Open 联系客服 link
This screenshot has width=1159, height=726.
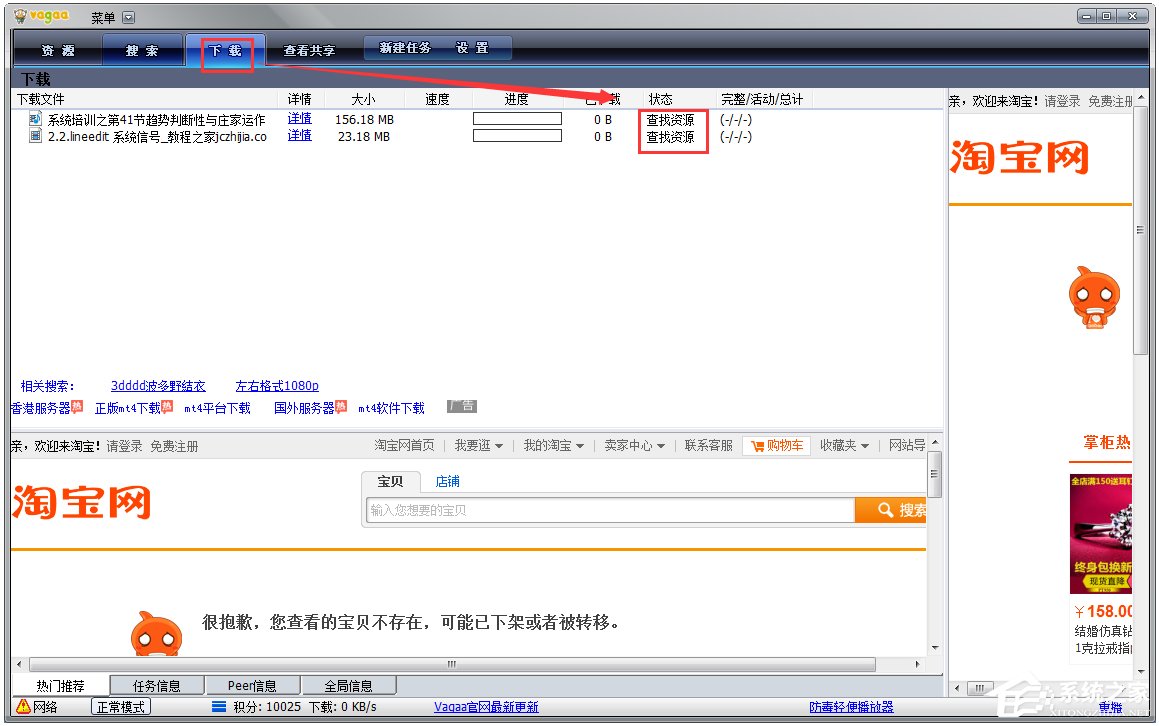point(709,445)
